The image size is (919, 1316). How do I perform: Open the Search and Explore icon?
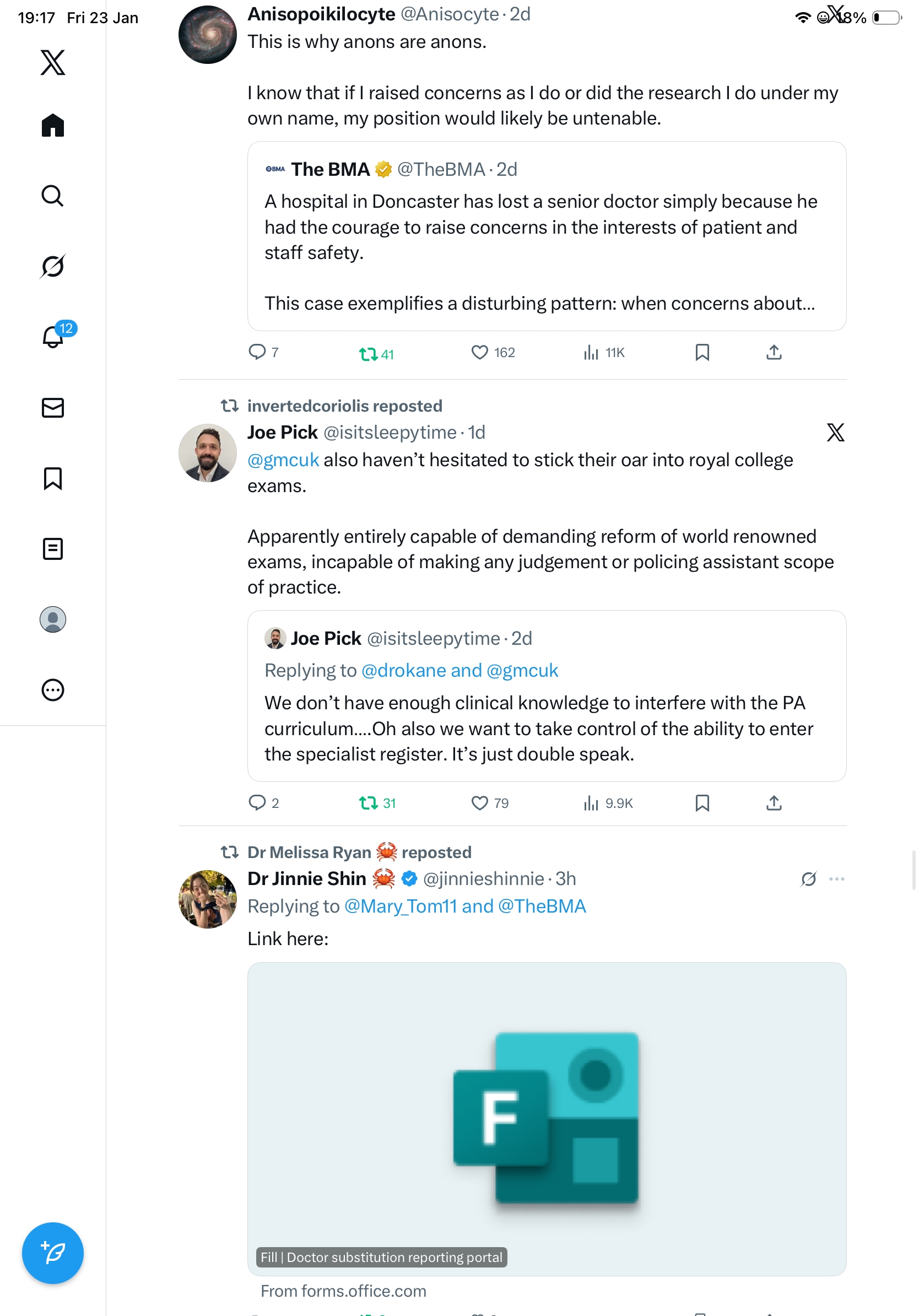(53, 196)
